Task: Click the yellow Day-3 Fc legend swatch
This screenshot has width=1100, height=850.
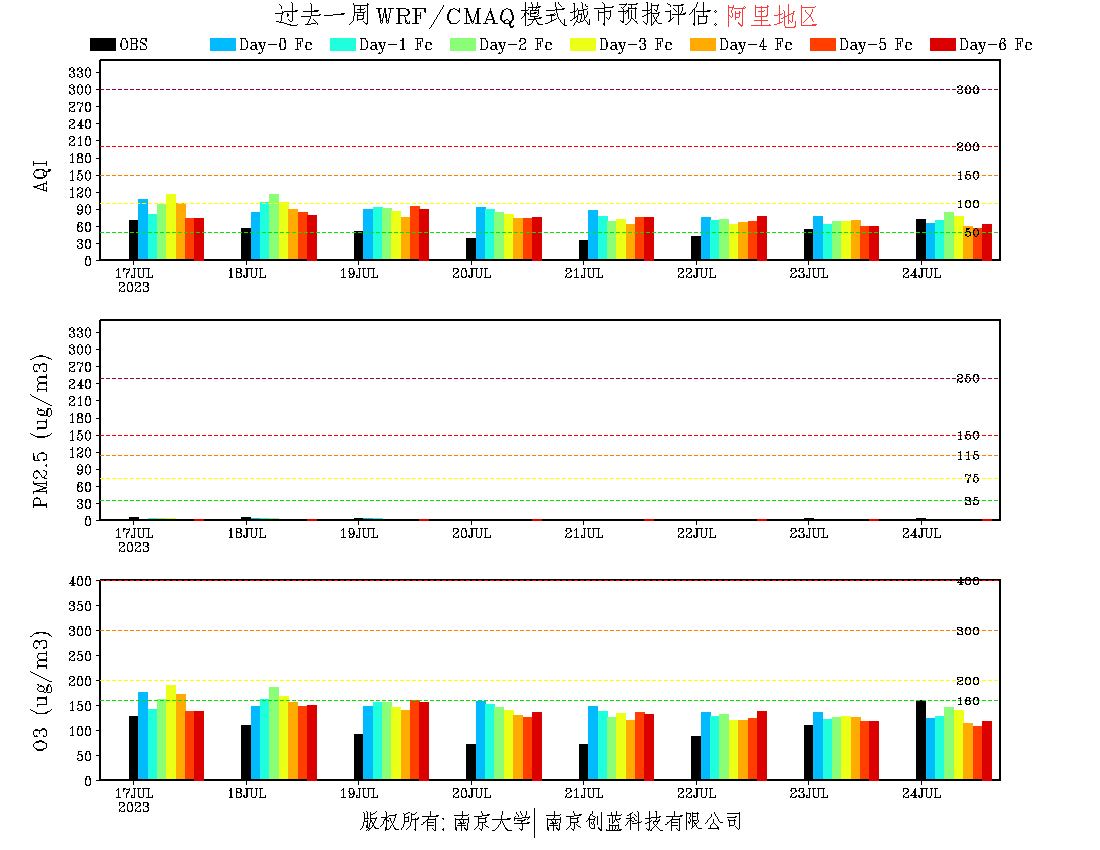Action: [x=582, y=44]
